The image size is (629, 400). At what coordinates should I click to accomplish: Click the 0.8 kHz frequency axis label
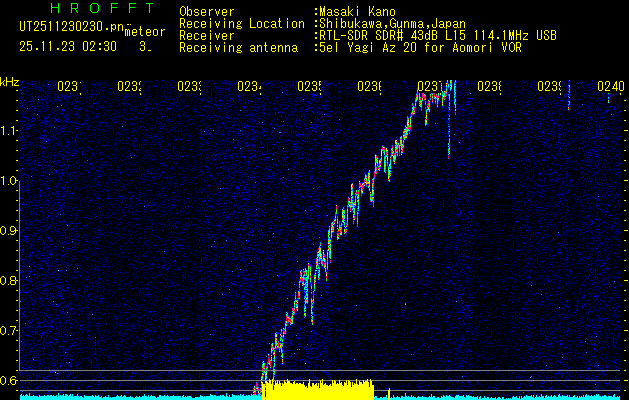[9, 280]
